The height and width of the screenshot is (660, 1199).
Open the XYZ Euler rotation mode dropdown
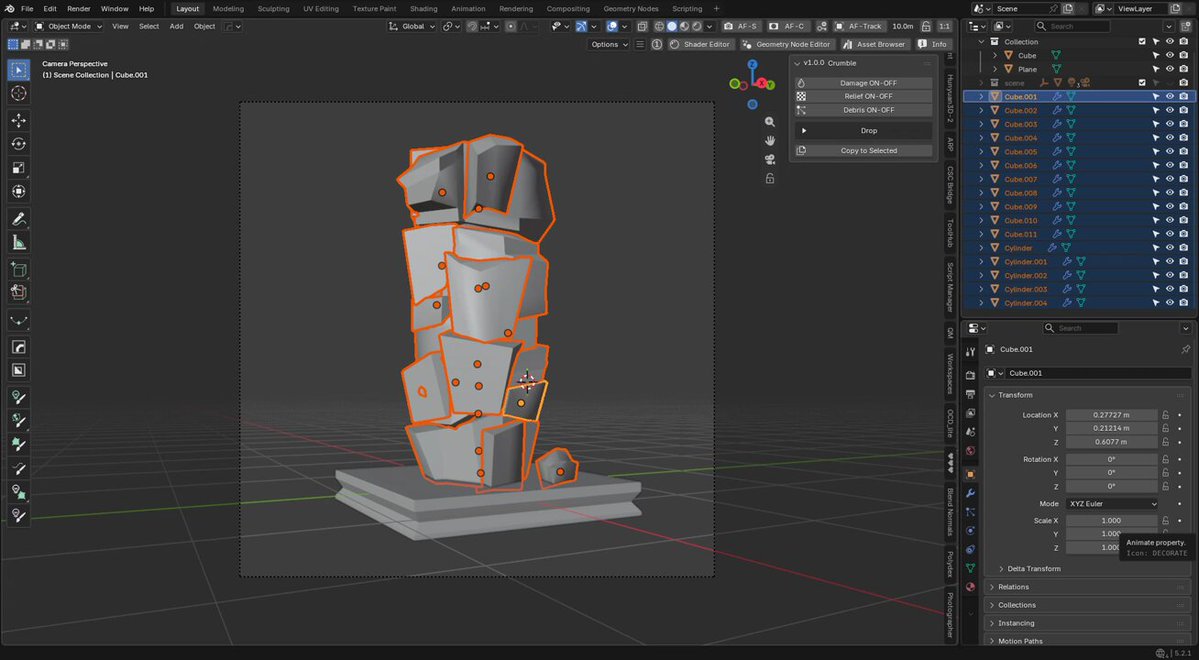1112,504
